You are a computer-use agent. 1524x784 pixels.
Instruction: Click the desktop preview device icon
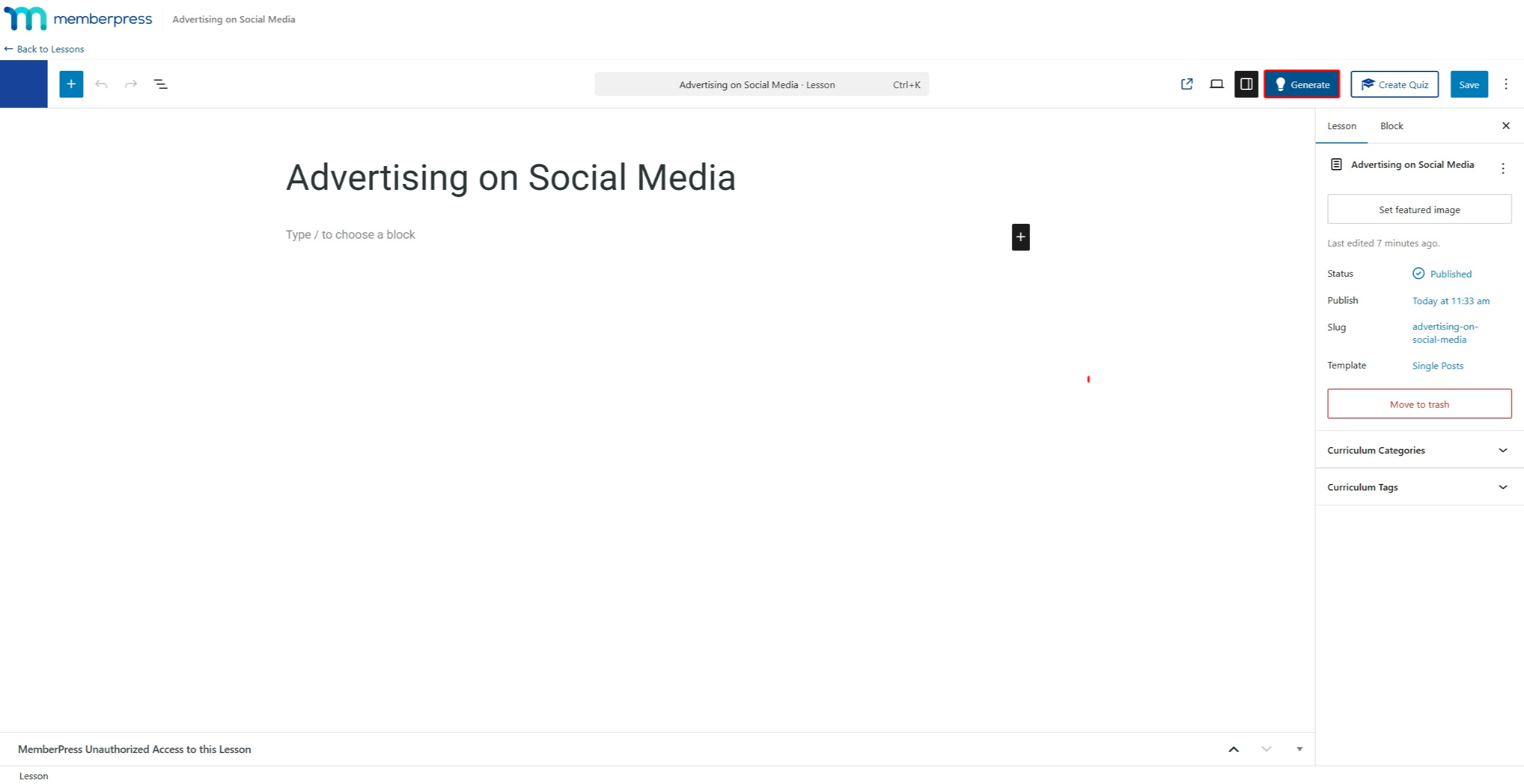tap(1216, 84)
